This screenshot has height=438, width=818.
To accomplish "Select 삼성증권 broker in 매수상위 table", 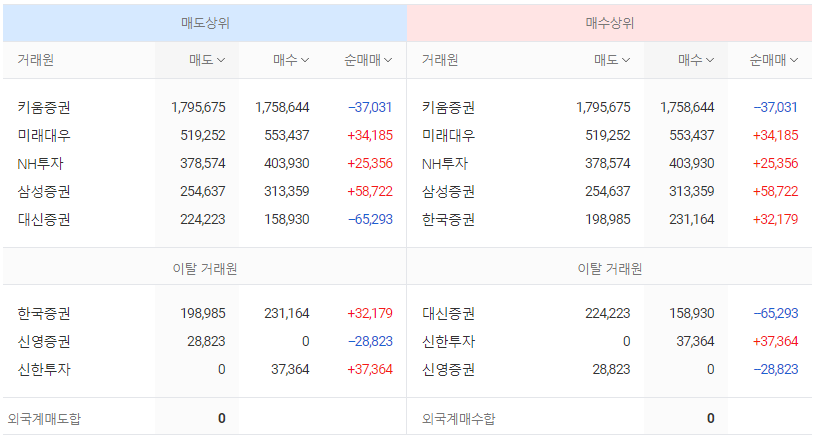I will point(448,191).
